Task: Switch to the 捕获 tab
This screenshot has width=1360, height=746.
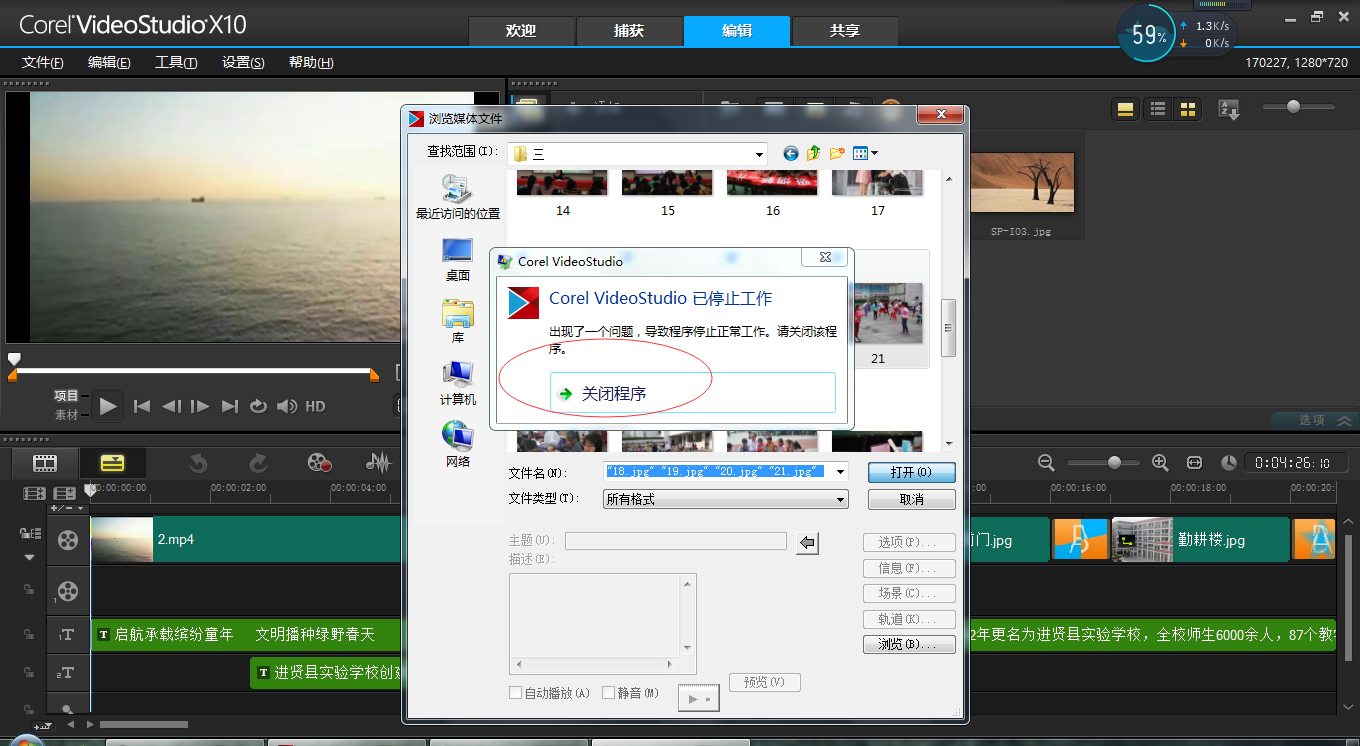Action: 629,31
